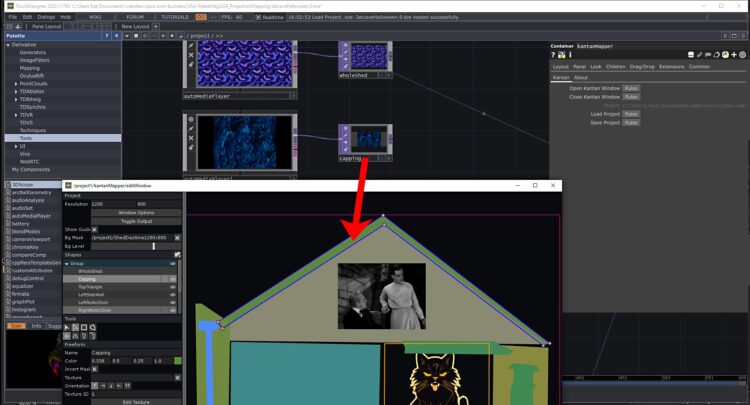750x405 pixels.
Task: Click bypass X flag on autoMediaPlayer node
Action: click(x=191, y=55)
